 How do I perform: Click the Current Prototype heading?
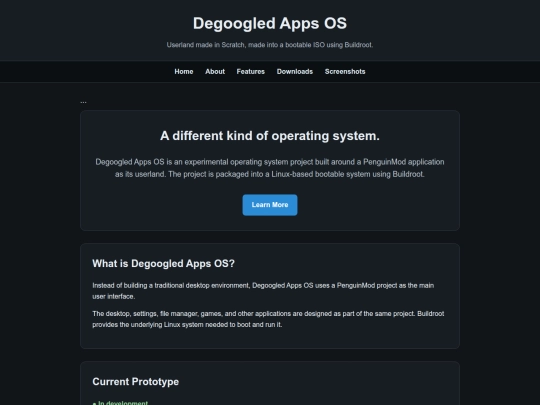point(135,382)
